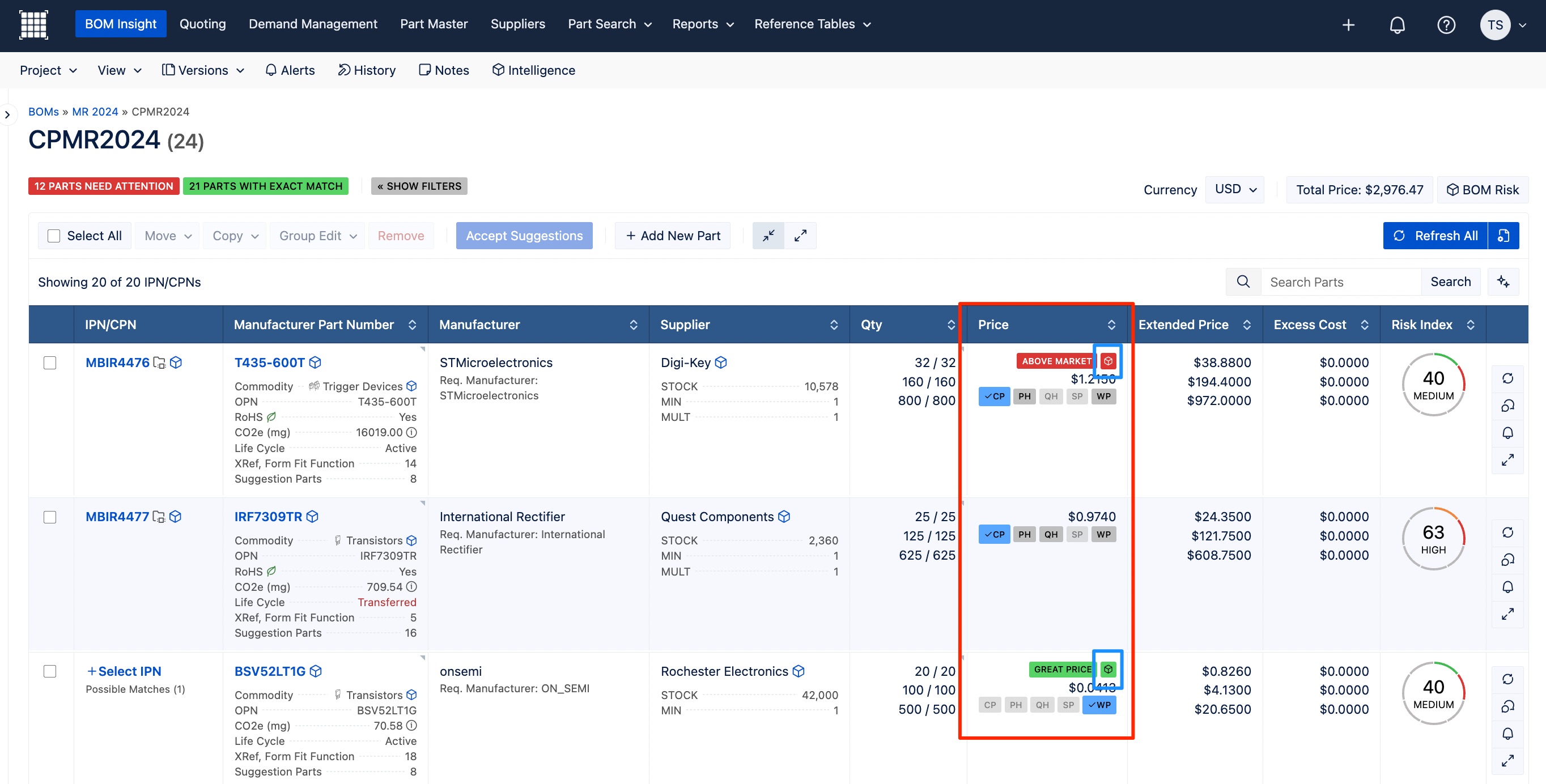Click the AI sparkle search icon
The width and height of the screenshot is (1546, 784).
click(x=1503, y=282)
